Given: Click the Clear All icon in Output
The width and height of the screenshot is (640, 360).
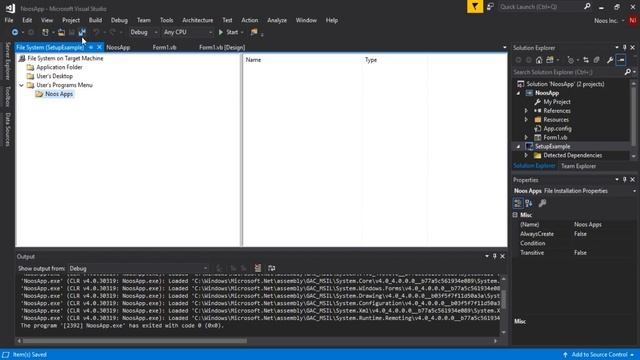Looking at the screenshot, I should [x=258, y=268].
